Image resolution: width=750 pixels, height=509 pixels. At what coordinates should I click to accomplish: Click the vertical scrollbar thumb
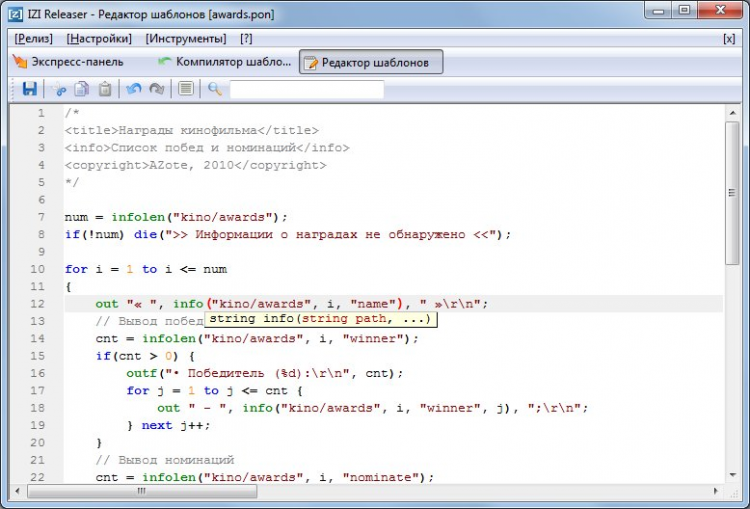pos(732,193)
